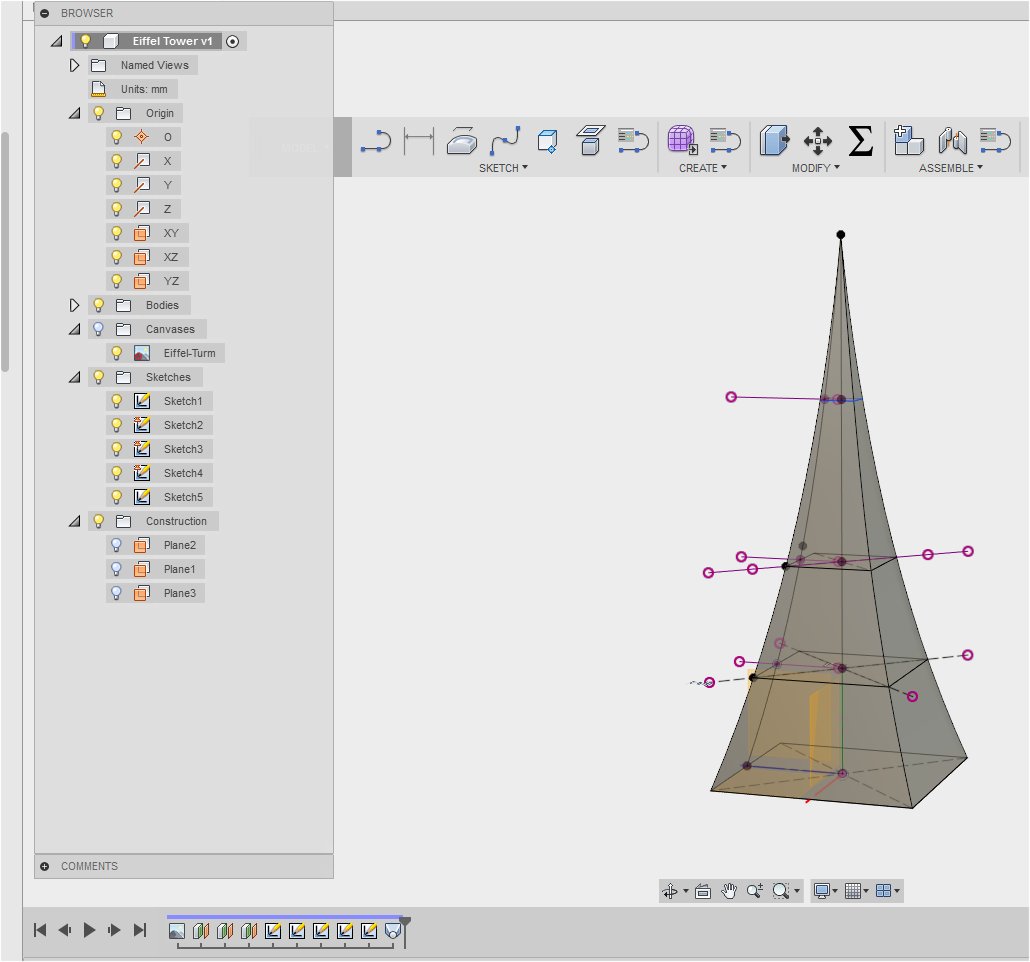Open the Orbit tool dropdown arrow

point(686,891)
